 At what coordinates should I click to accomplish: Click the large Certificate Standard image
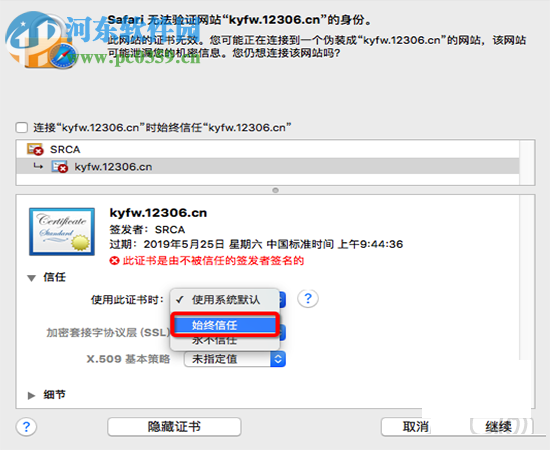(62, 231)
